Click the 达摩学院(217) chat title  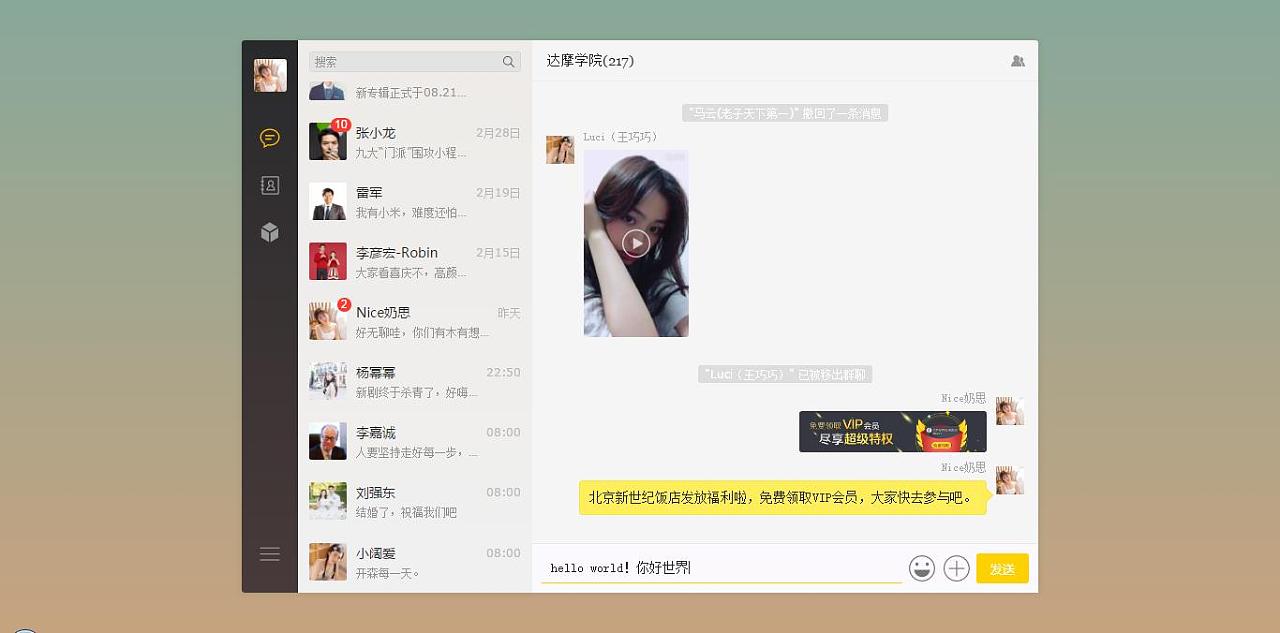pos(590,61)
